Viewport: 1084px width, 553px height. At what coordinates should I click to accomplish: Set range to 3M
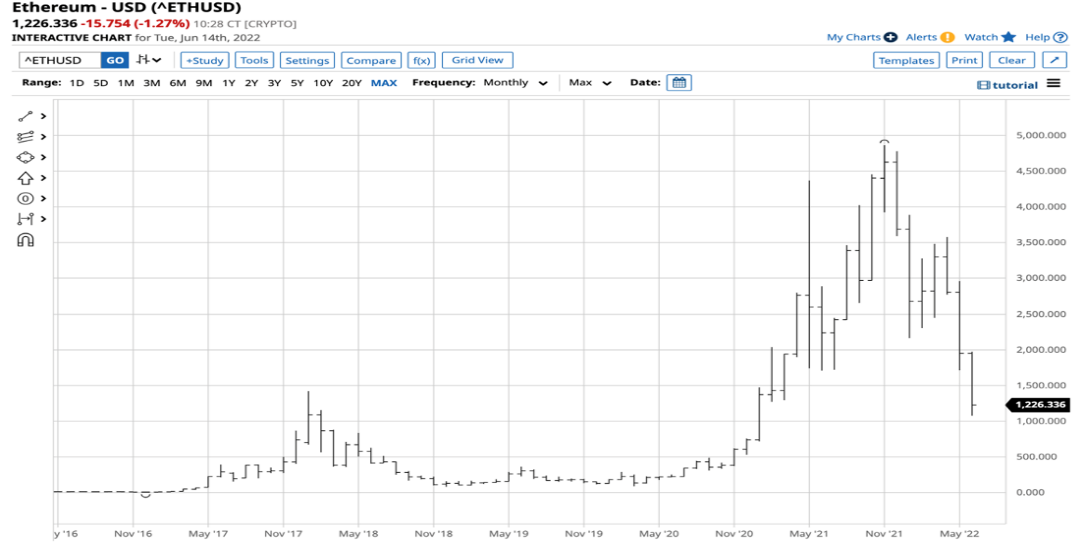[x=151, y=83]
